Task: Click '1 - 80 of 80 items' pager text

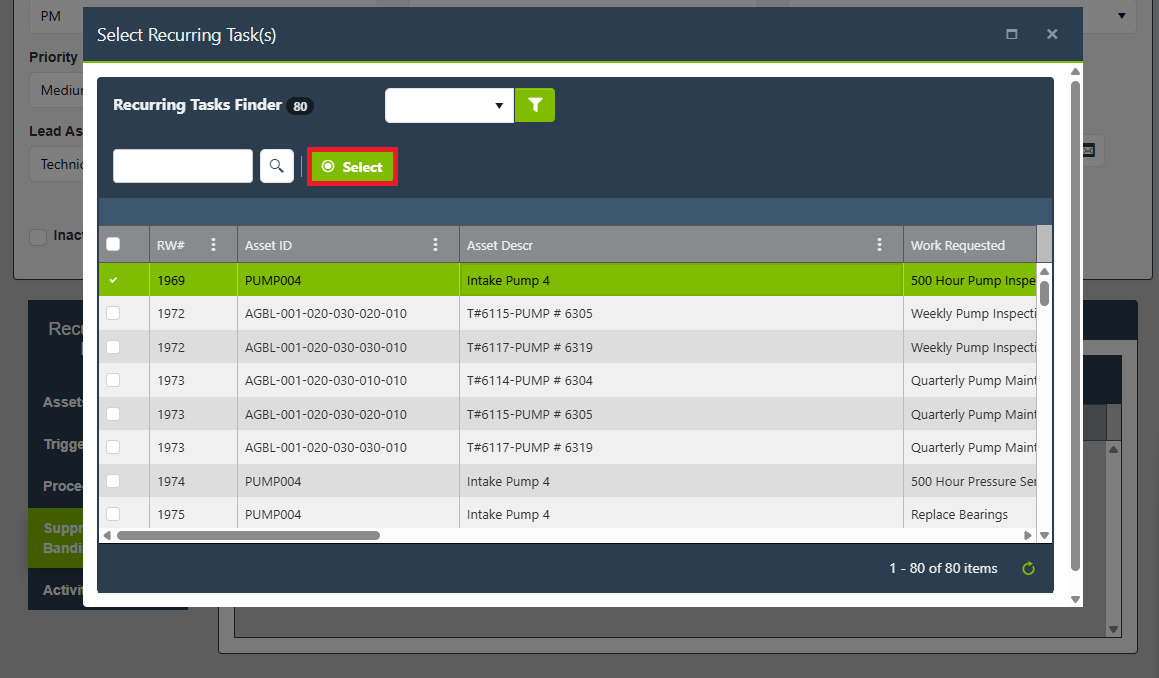Action: [x=943, y=568]
